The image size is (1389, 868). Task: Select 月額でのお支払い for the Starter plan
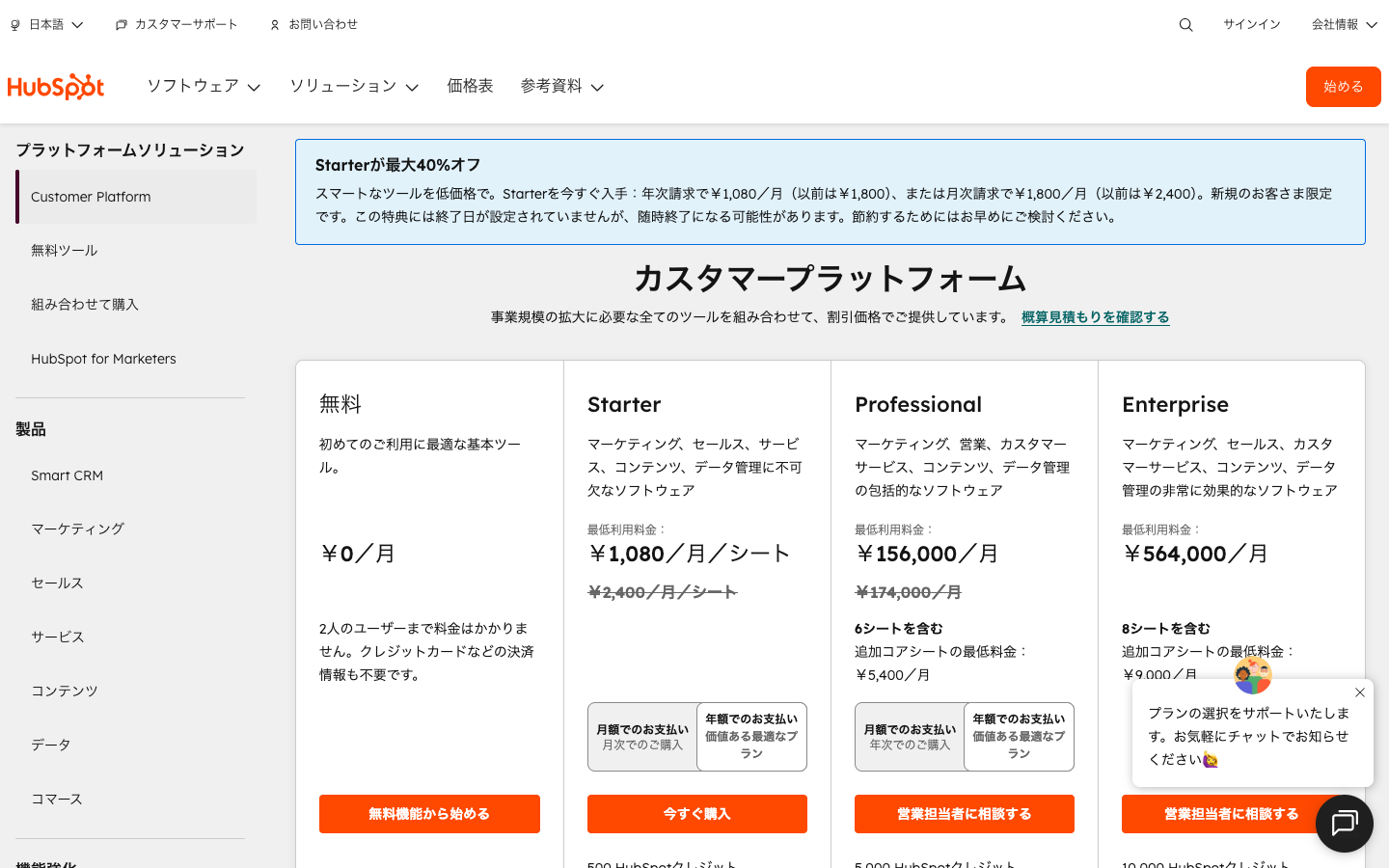(x=642, y=736)
